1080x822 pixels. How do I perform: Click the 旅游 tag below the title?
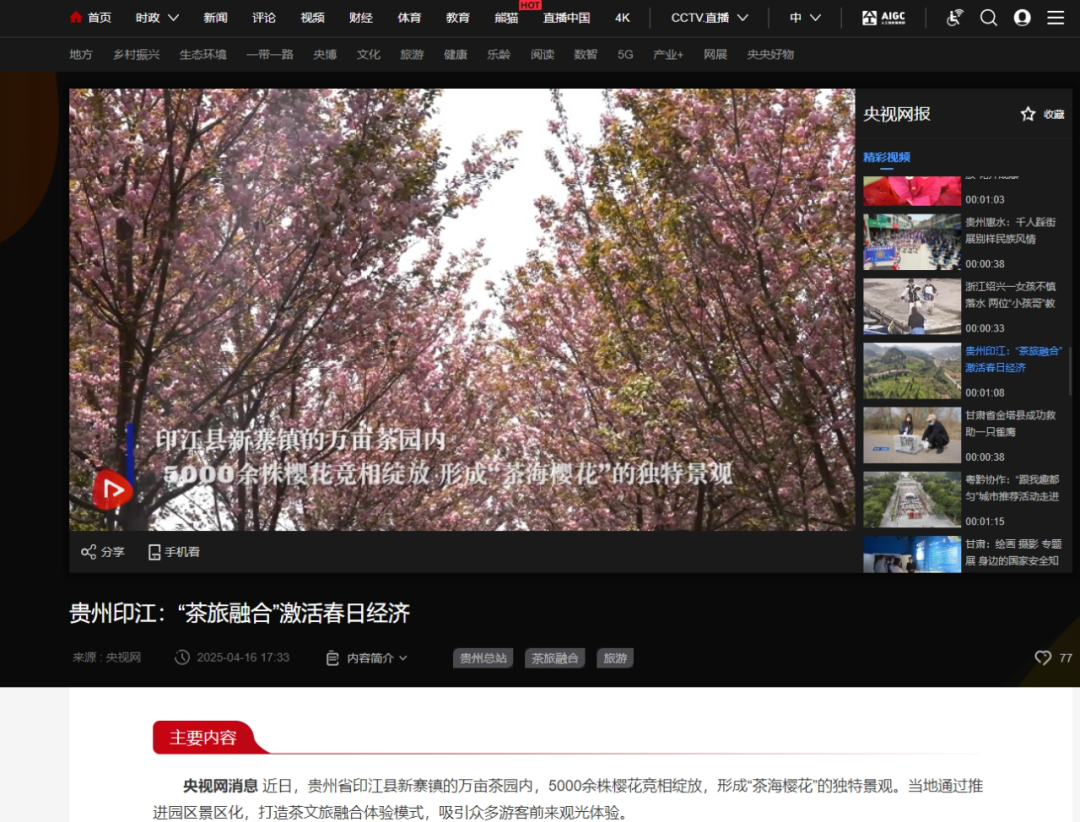[x=615, y=658]
